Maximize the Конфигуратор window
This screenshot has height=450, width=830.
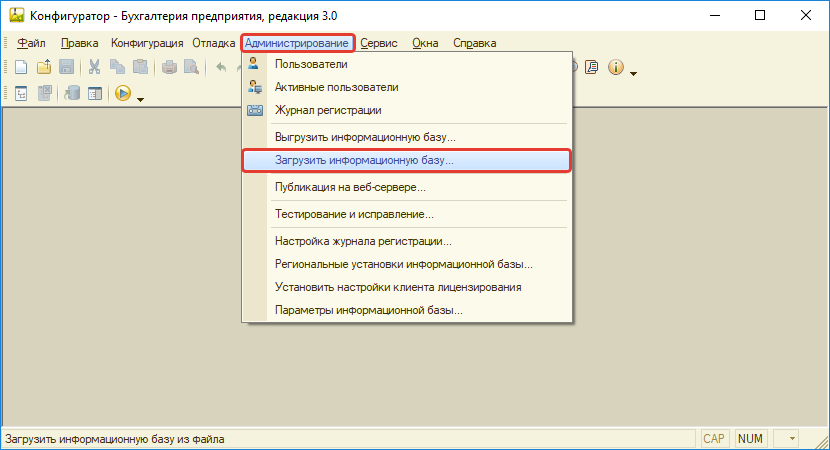760,15
